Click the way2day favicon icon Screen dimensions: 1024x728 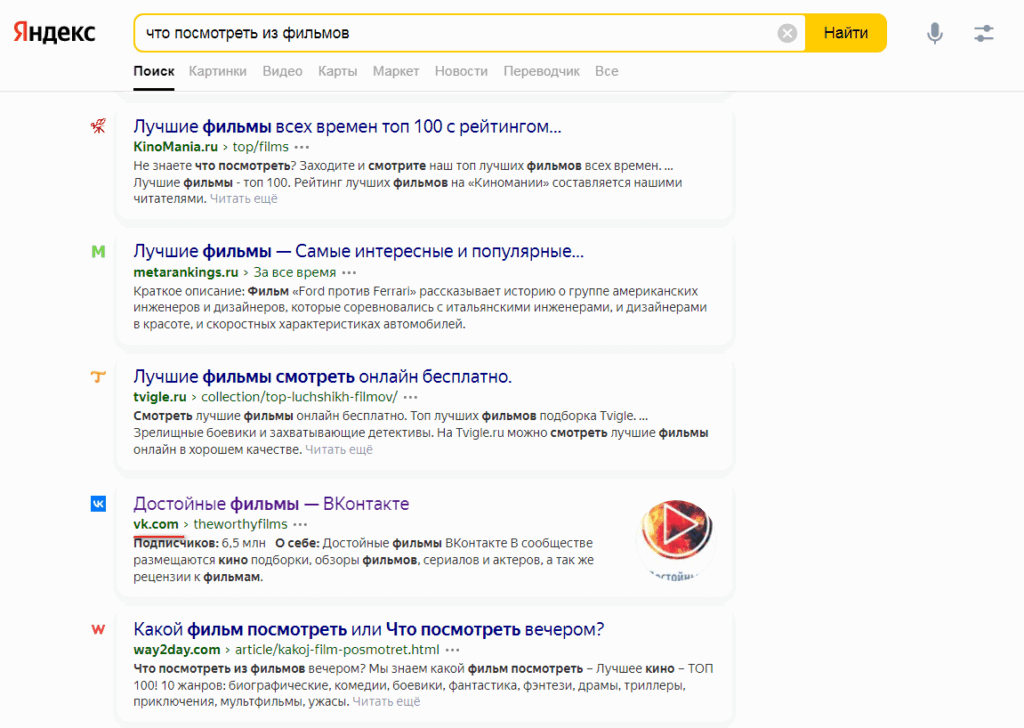[98, 630]
